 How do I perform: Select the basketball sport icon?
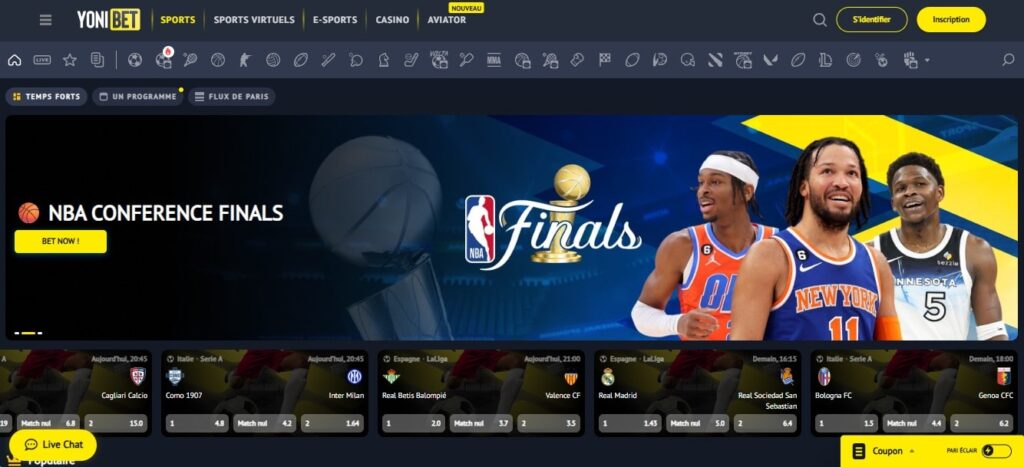[217, 60]
